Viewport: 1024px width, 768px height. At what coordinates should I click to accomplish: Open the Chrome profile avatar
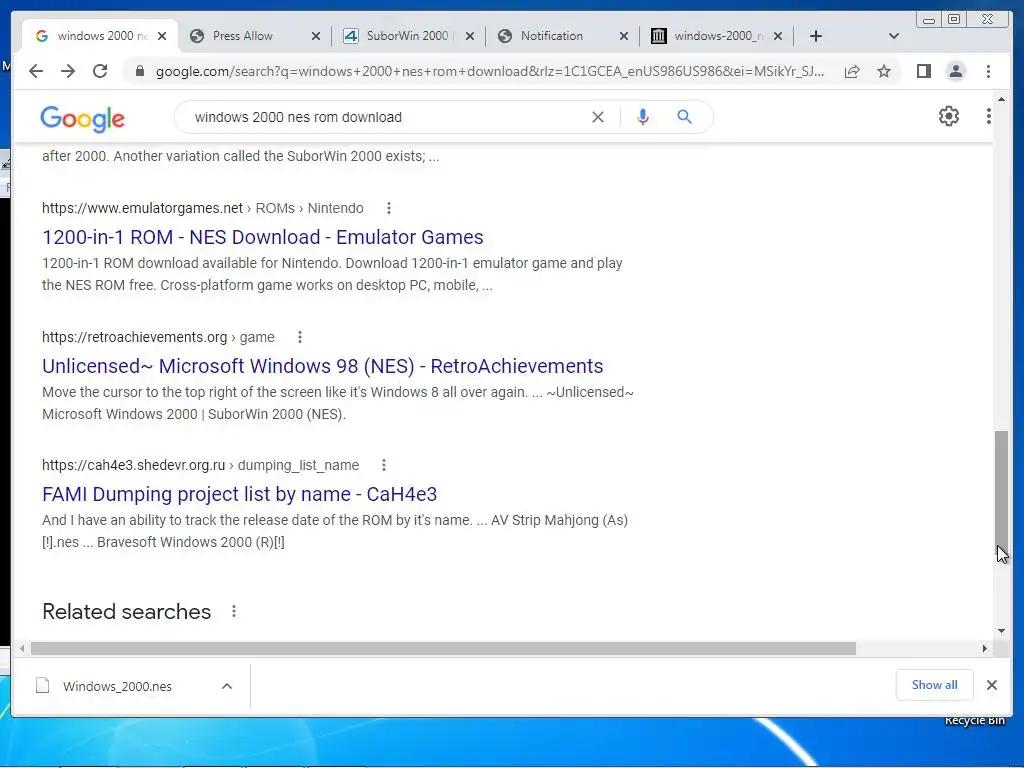point(955,71)
